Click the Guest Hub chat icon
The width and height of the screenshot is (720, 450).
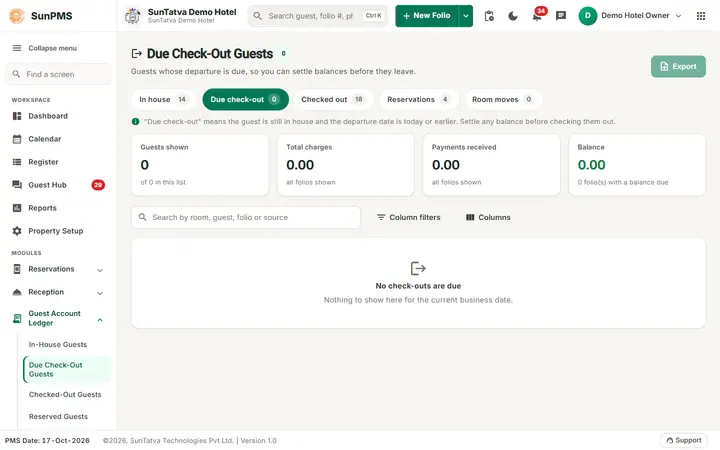coord(17,185)
